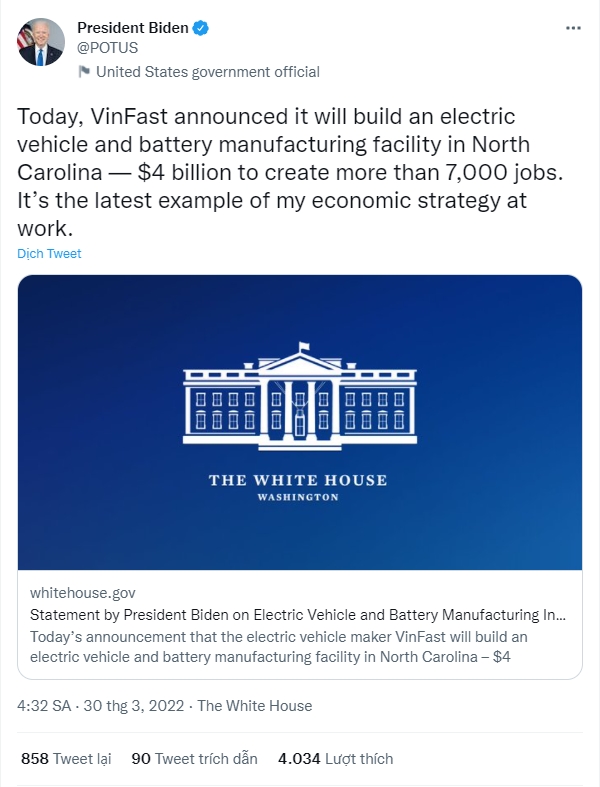Image resolution: width=600 pixels, height=787 pixels.
Task: Click President Biden's profile avatar
Action: (40, 42)
